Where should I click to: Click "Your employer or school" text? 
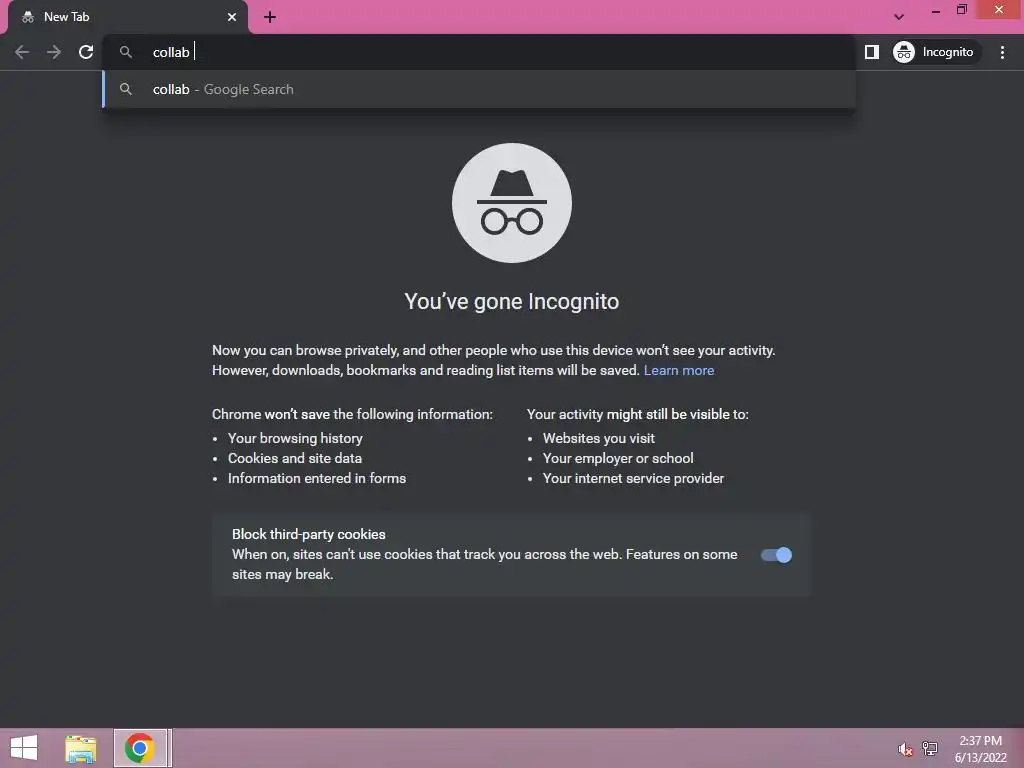618,458
